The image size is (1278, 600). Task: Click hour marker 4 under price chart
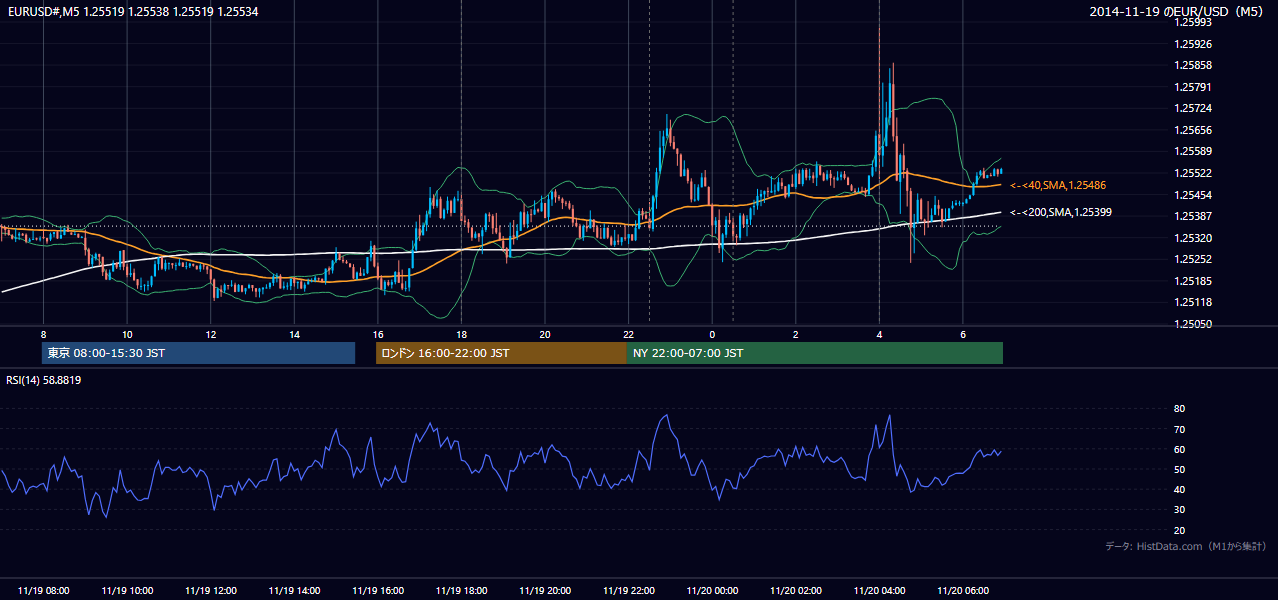tap(879, 334)
